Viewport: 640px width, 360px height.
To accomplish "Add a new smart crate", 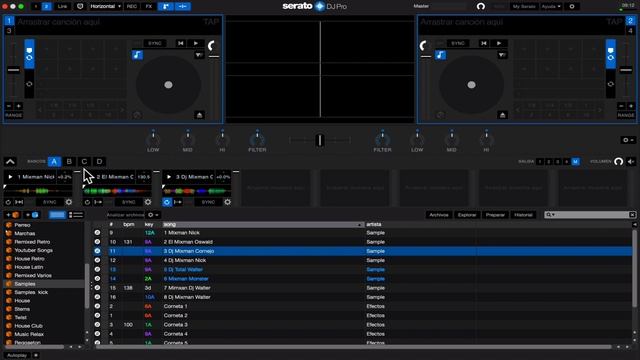I will (x=31, y=215).
